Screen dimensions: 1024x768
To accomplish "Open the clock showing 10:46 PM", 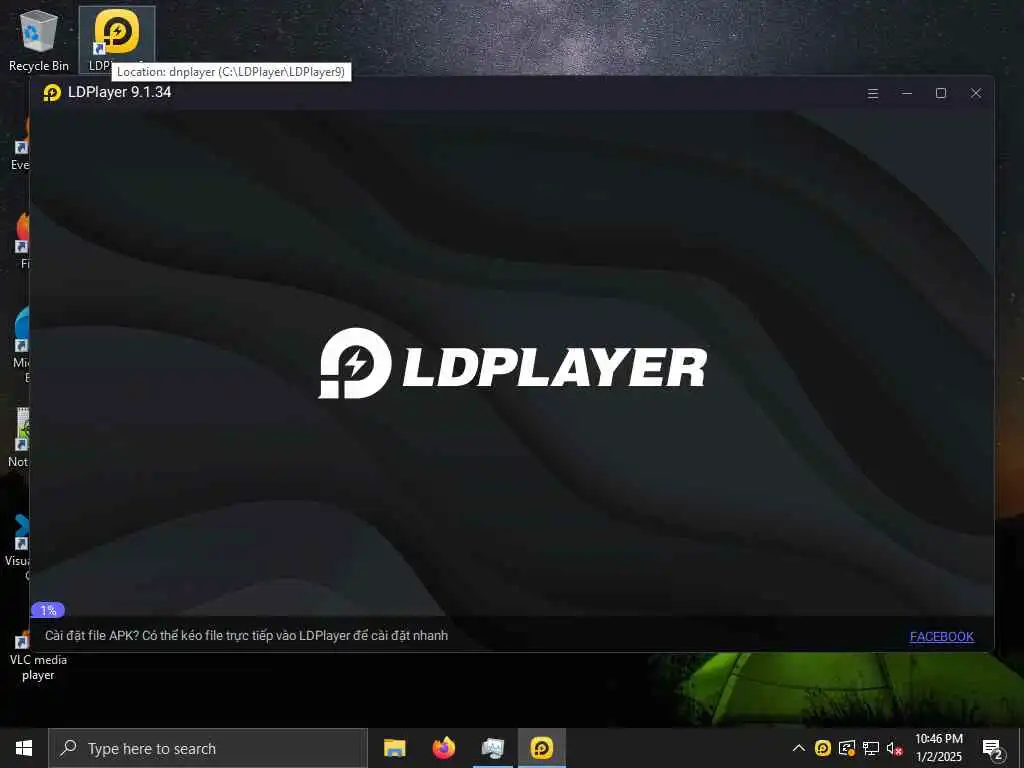I will click(x=939, y=748).
